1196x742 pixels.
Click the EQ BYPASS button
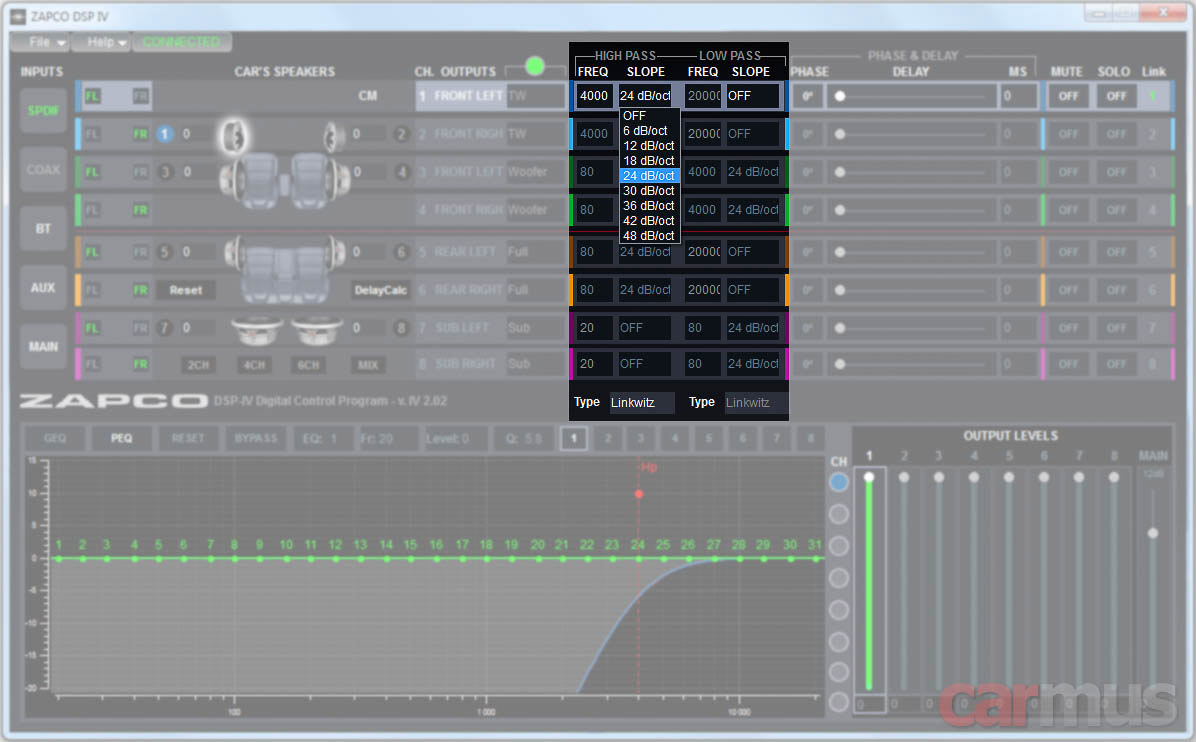[x=256, y=438]
